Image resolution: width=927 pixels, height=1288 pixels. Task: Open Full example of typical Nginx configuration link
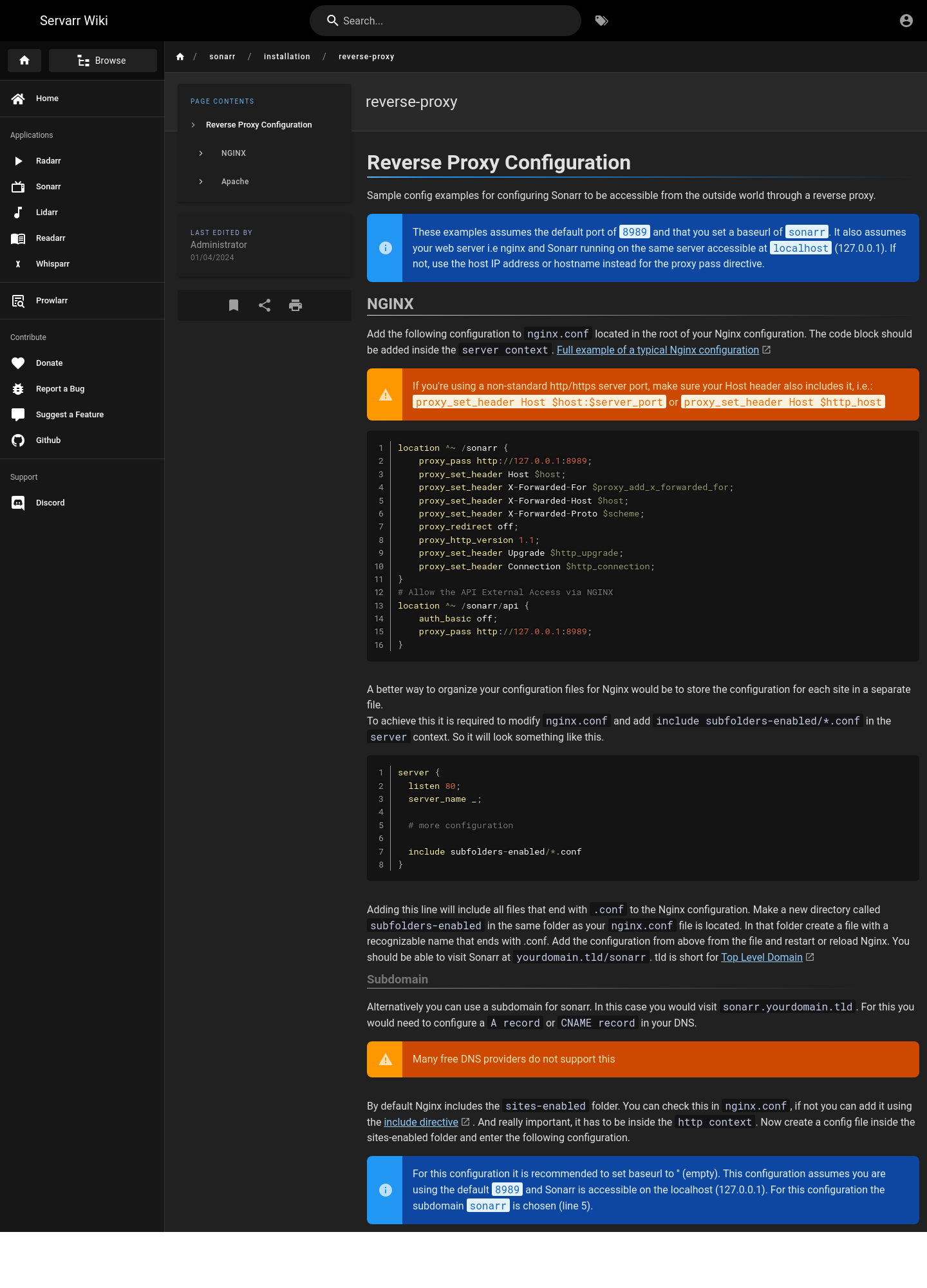[658, 350]
